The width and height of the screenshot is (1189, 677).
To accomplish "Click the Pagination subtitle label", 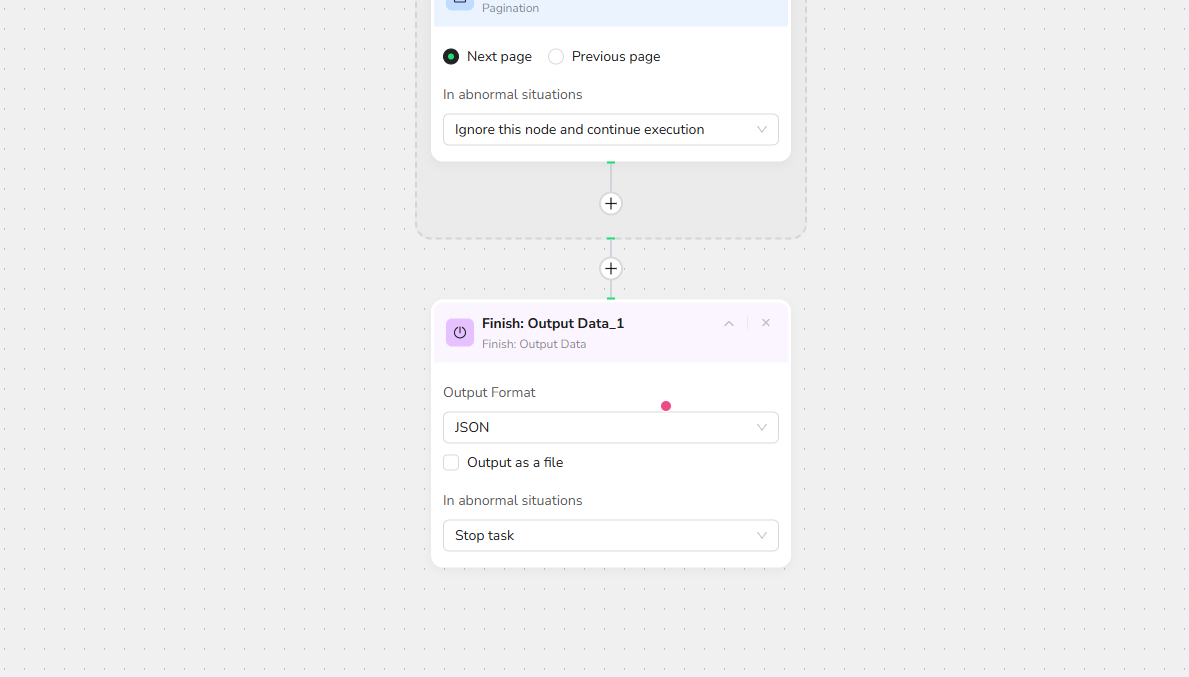I will (x=510, y=8).
